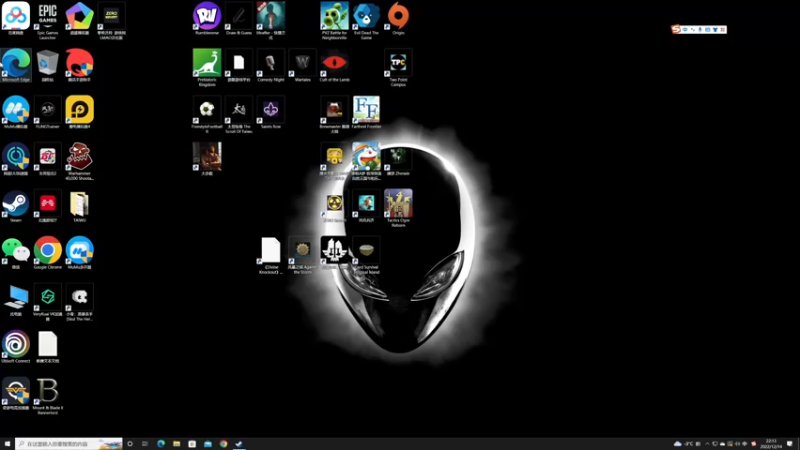Image resolution: width=800 pixels, height=450 pixels.
Task: Open Task View on the taskbar
Action: pyautogui.click(x=145, y=444)
